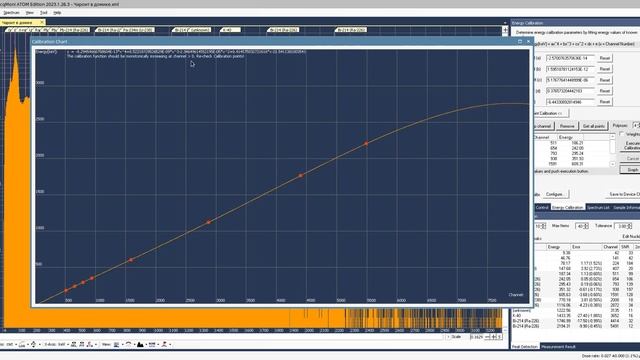
Task: Open the Spectrum menu
Action: [11, 13]
